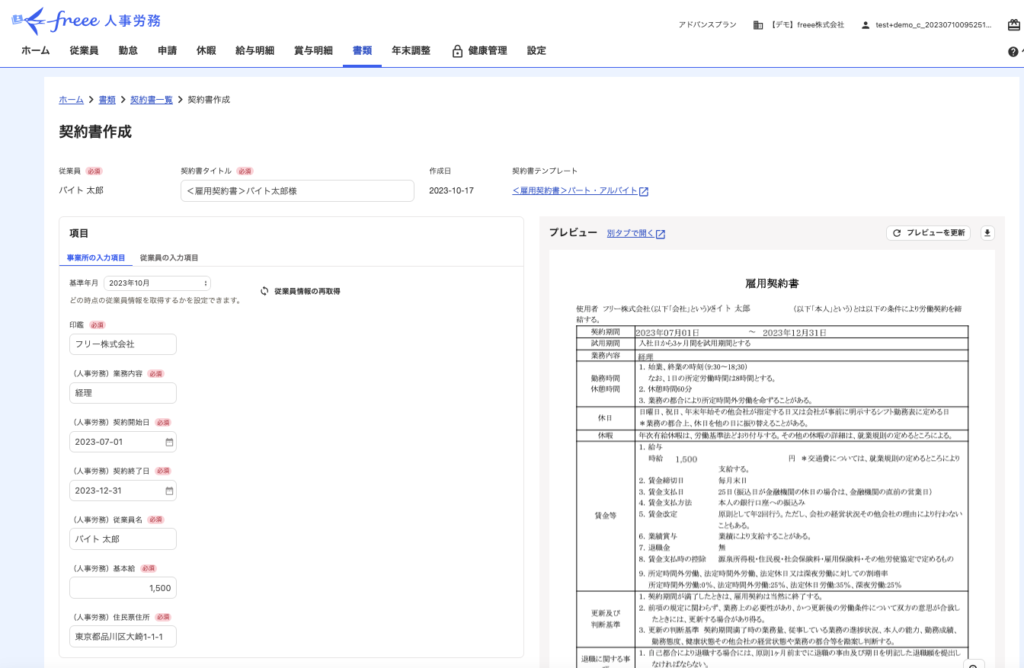Focus the 基本給 input field
The width and height of the screenshot is (1024, 668).
(x=123, y=588)
